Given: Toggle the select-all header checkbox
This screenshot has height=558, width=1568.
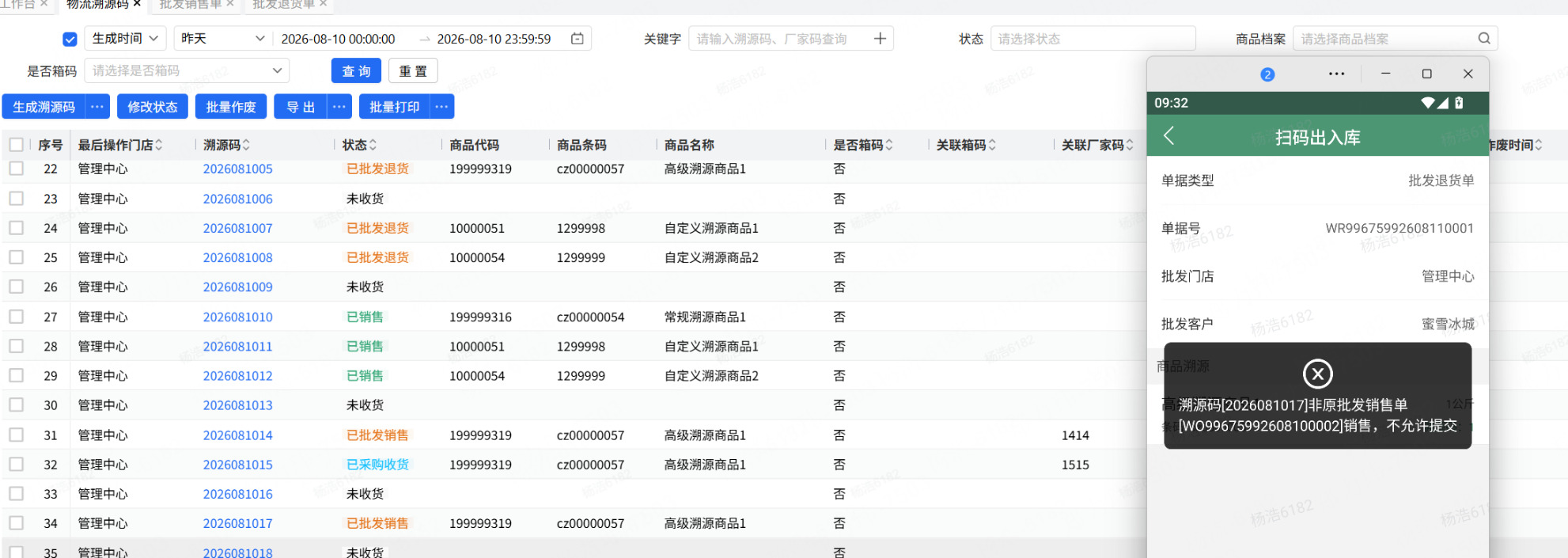Looking at the screenshot, I should pos(17,145).
